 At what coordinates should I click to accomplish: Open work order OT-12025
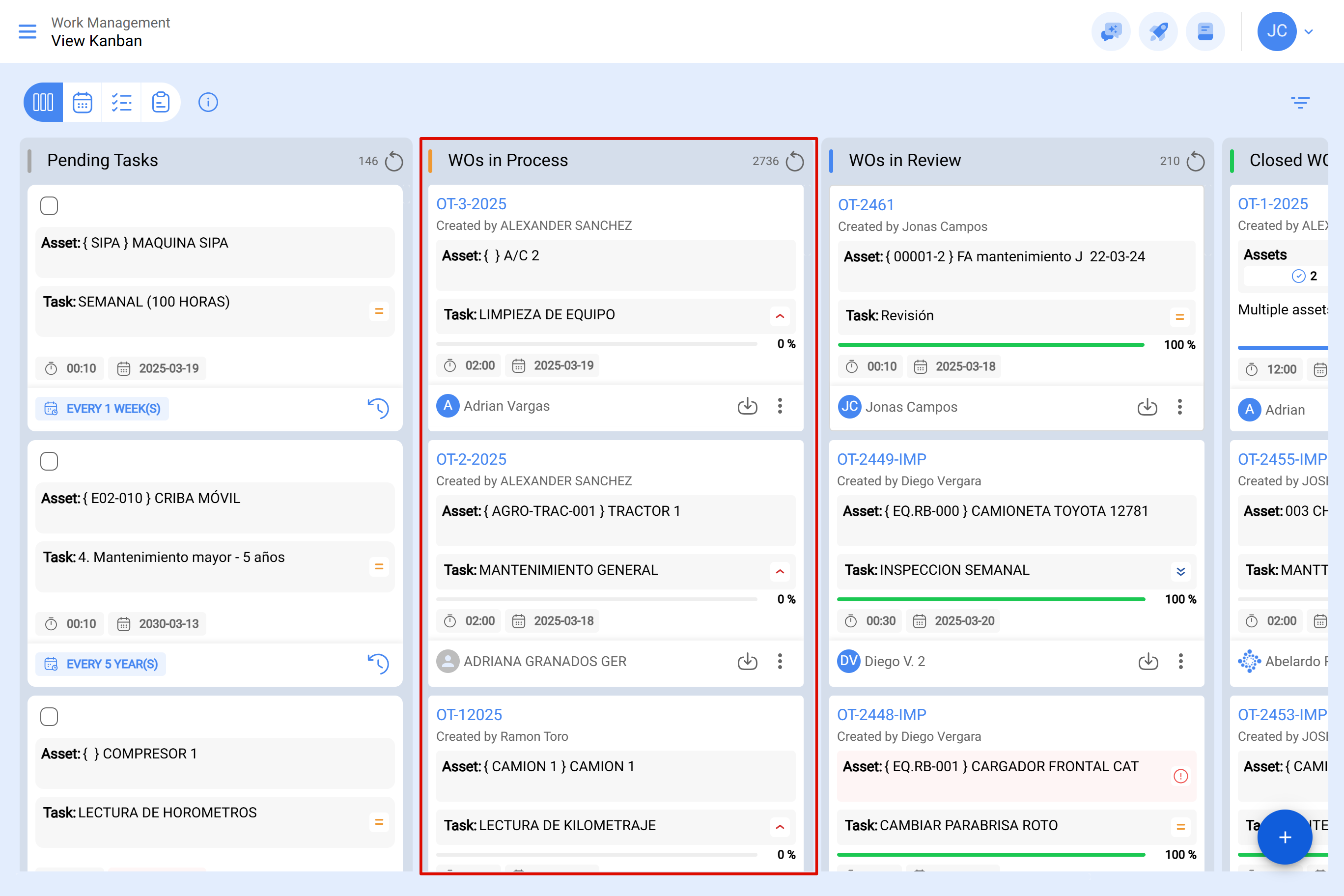469,714
